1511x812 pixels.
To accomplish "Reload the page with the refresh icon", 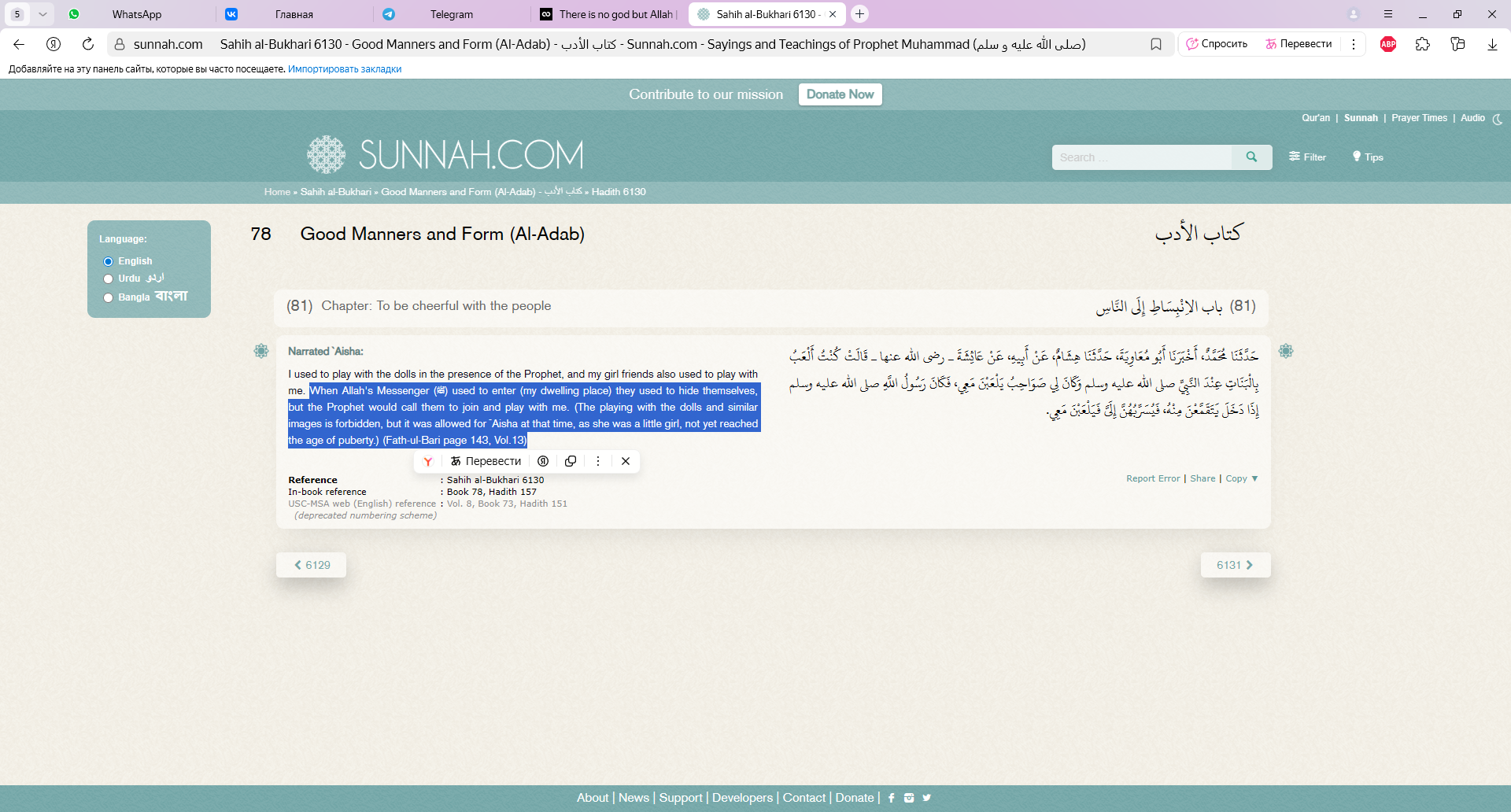I will (x=88, y=44).
